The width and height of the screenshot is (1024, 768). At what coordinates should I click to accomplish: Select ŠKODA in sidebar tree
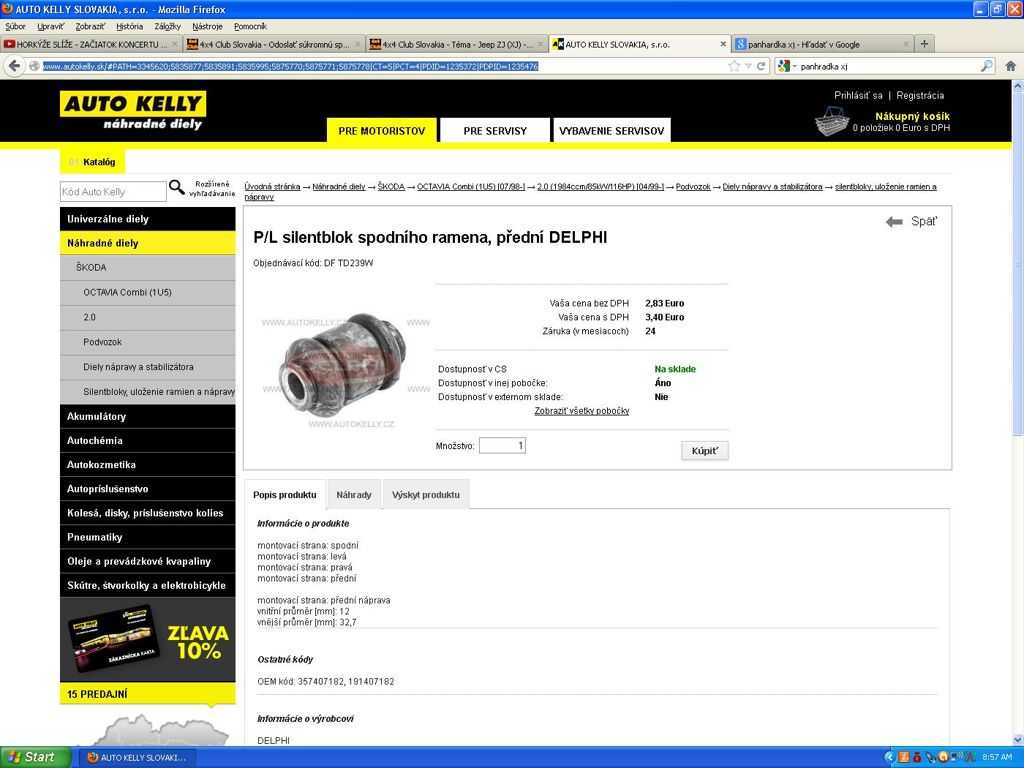pyautogui.click(x=148, y=268)
